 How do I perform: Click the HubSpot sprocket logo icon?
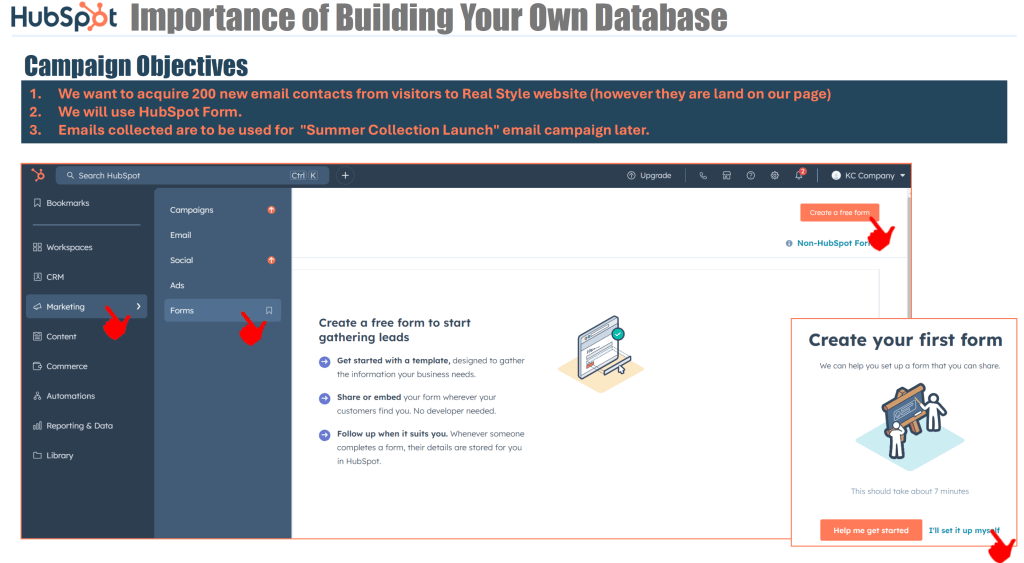pos(38,175)
